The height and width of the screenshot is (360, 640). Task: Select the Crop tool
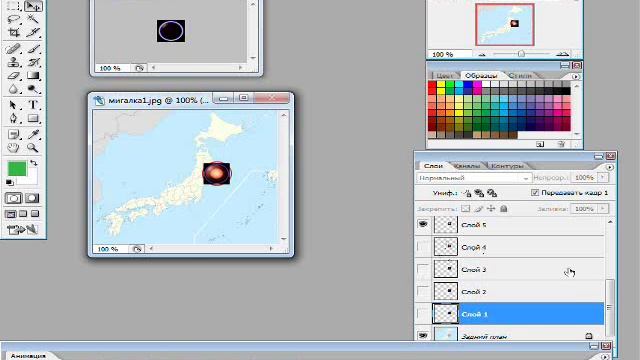13,32
